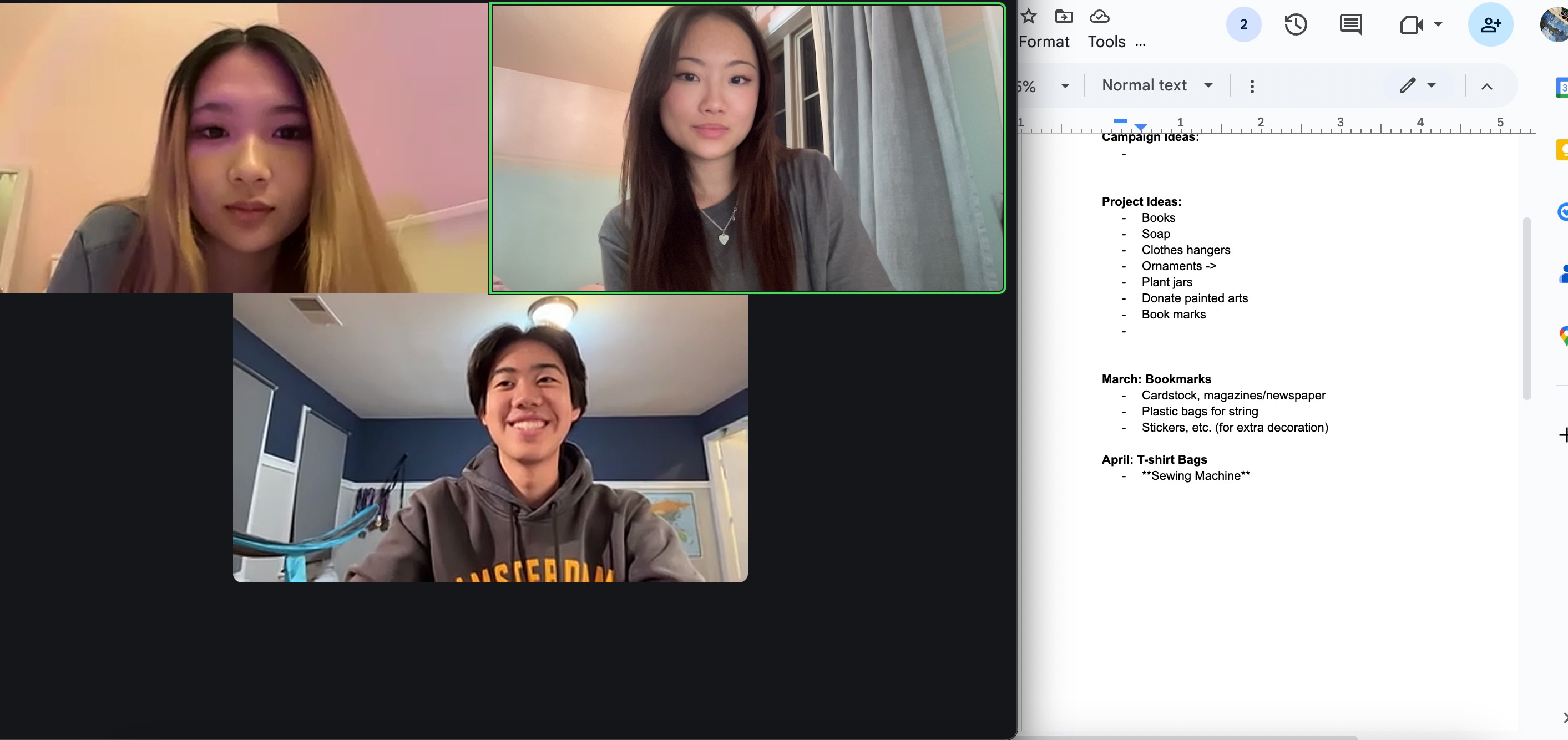
Task: Open the three-dot more toolbar options
Action: (x=1252, y=86)
